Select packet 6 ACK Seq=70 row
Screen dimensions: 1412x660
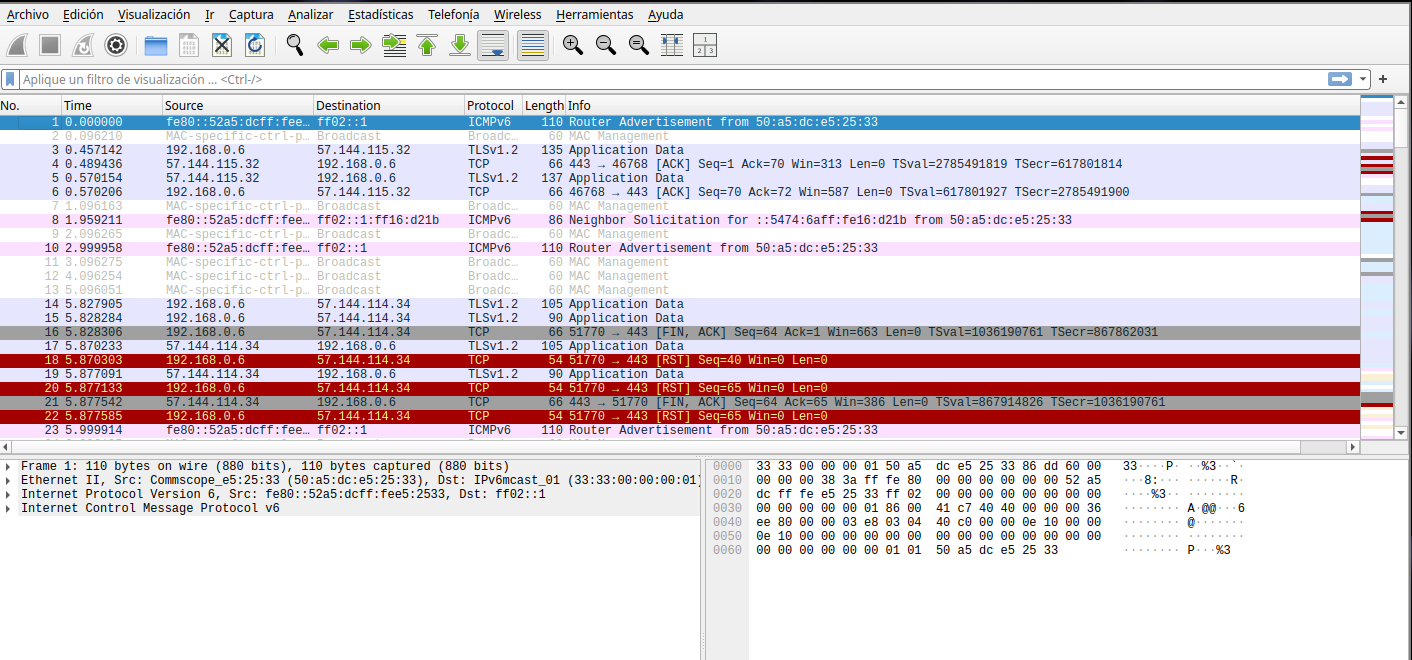[x=680, y=192]
